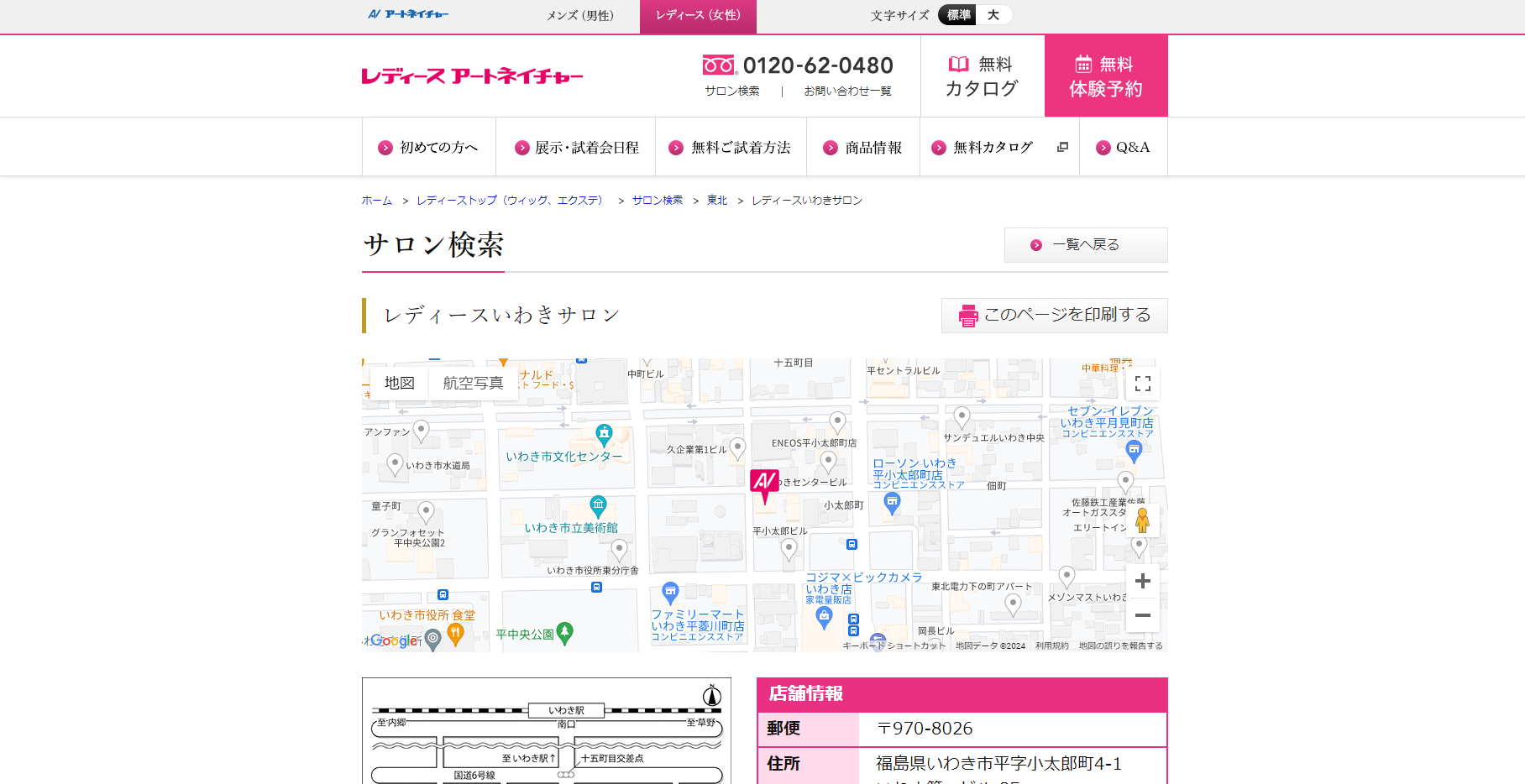This screenshot has height=784, width=1525.
Task: Open 展示・試着会日程 menu
Action: [x=576, y=147]
